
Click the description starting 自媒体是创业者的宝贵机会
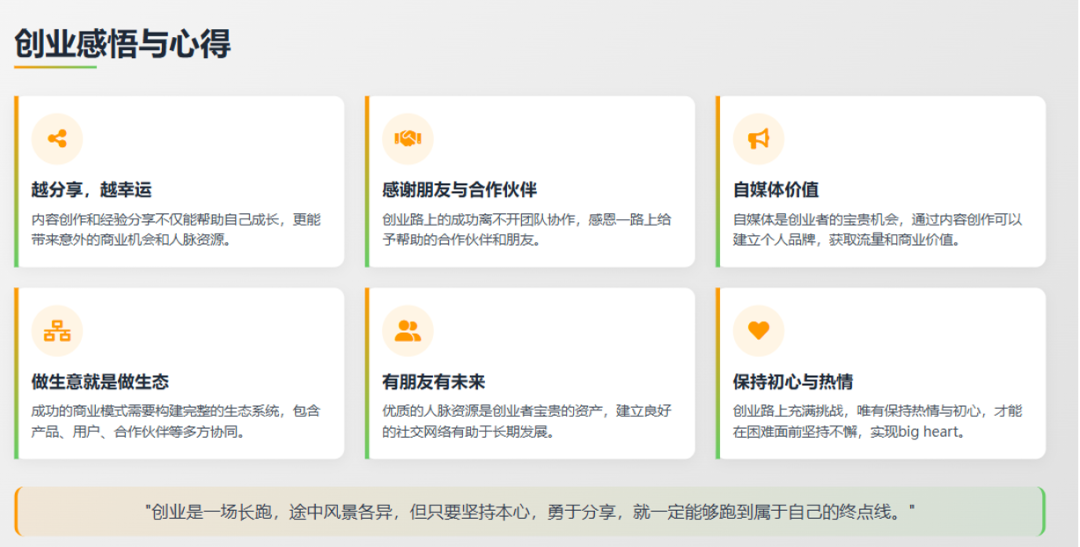coord(878,230)
